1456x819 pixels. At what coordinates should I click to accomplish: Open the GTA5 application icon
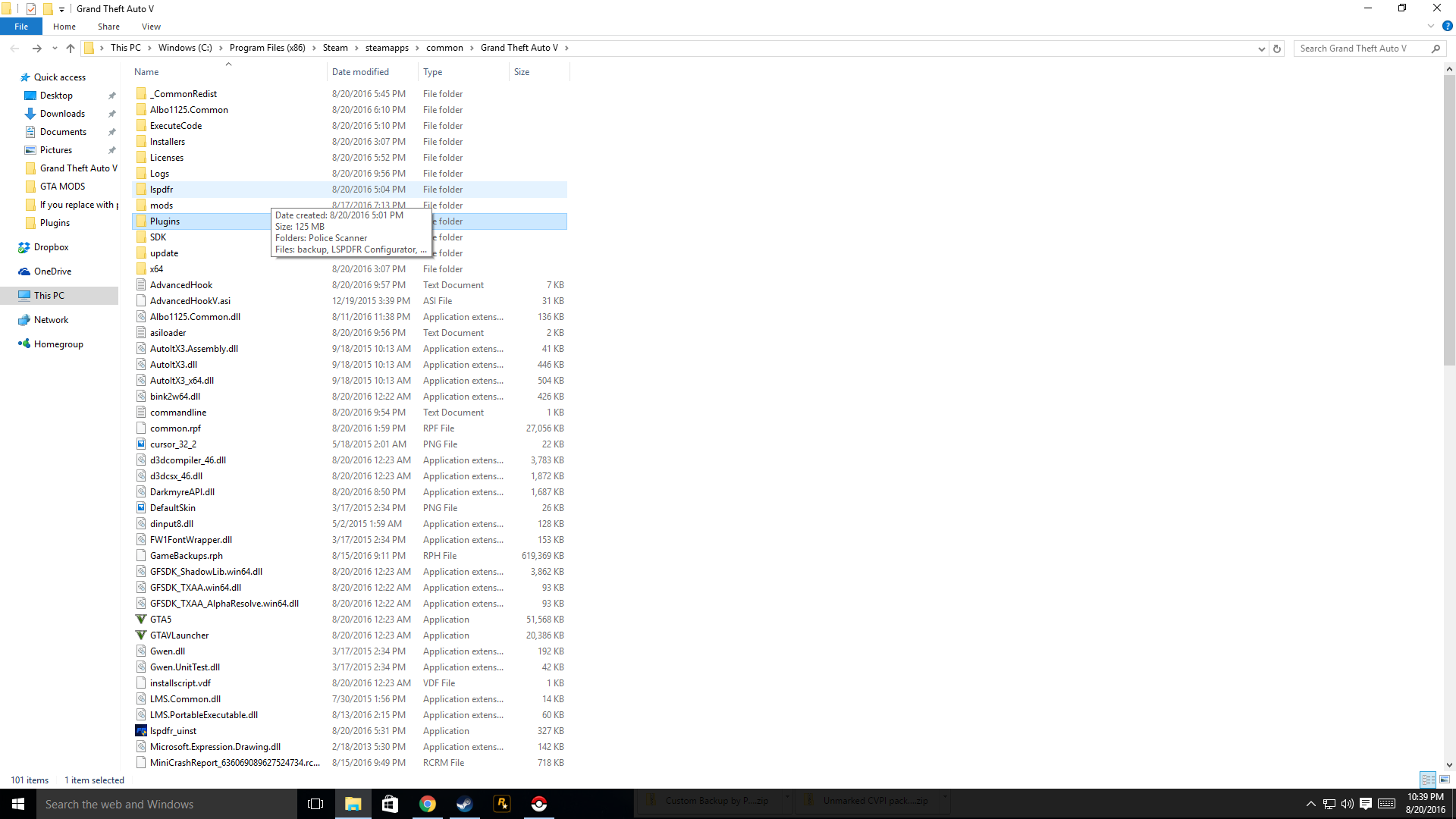pyautogui.click(x=141, y=620)
